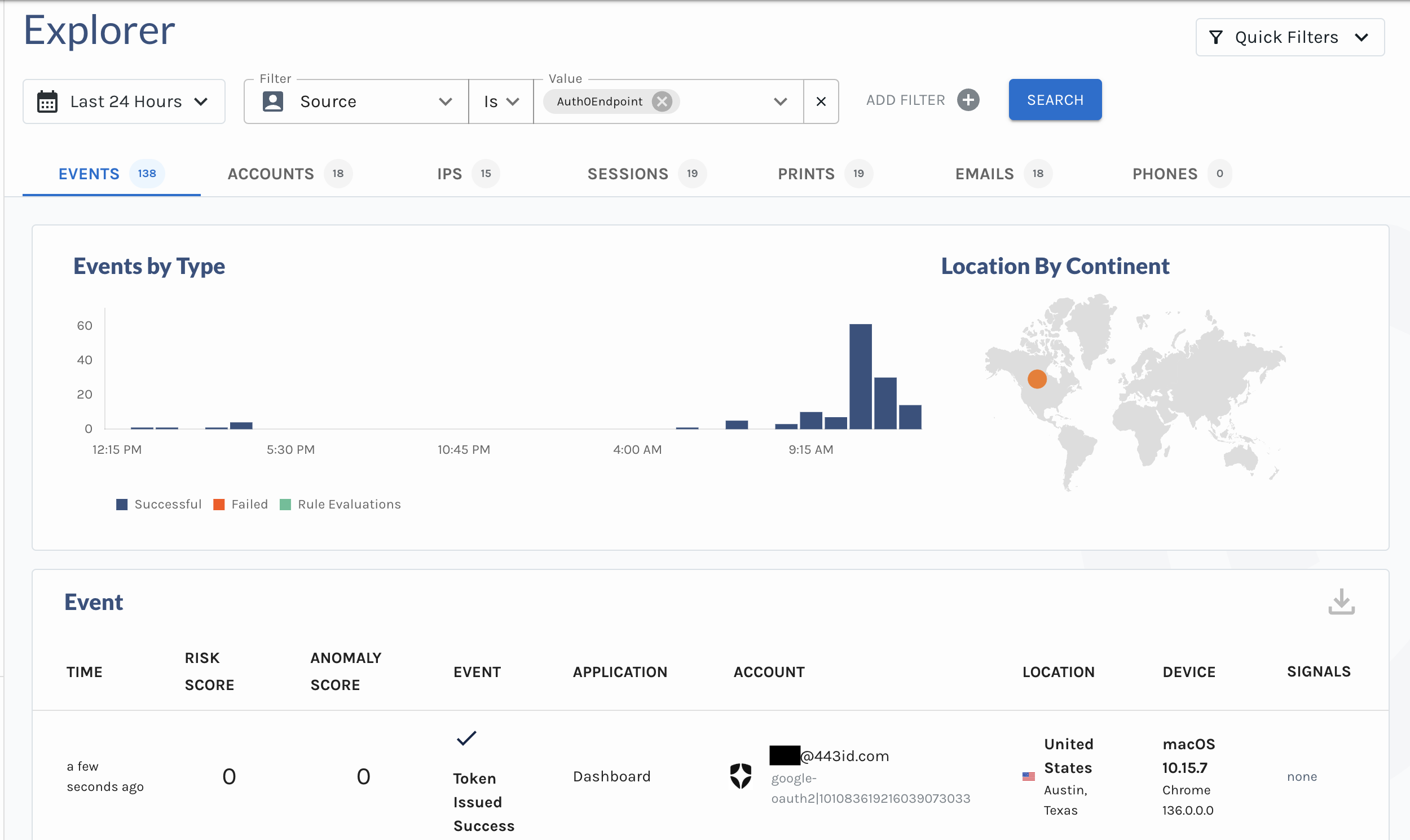Image resolution: width=1410 pixels, height=840 pixels.
Task: Click the plus icon beside Add Filter
Action: click(x=968, y=100)
